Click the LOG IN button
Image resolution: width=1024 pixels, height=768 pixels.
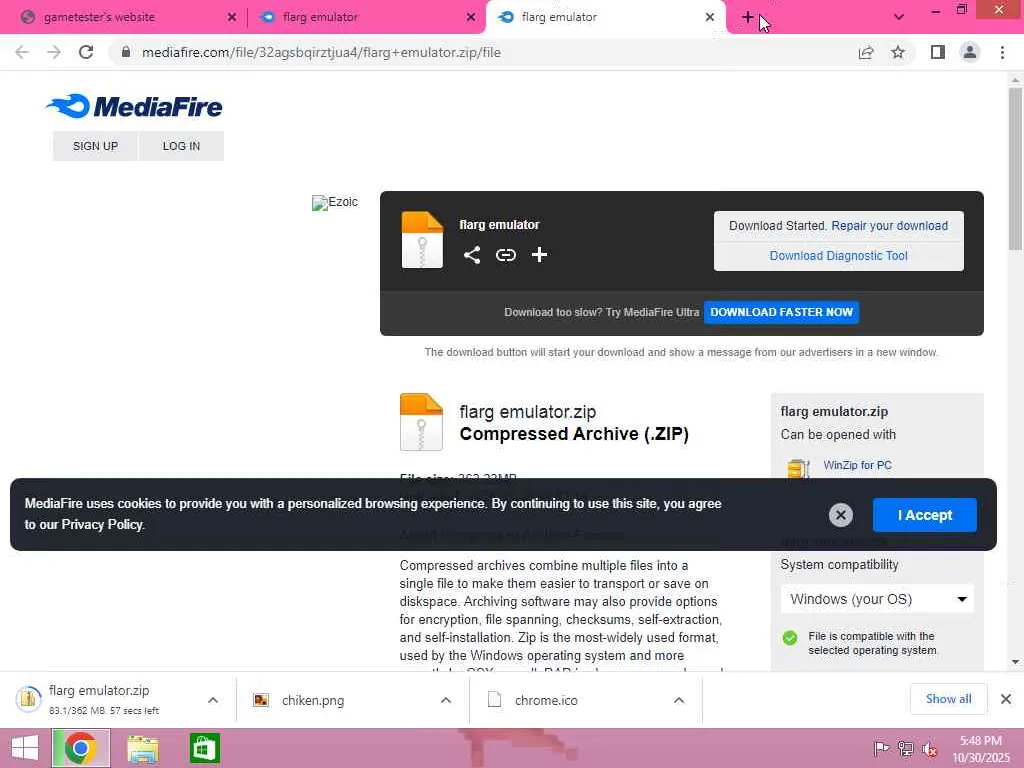182,146
